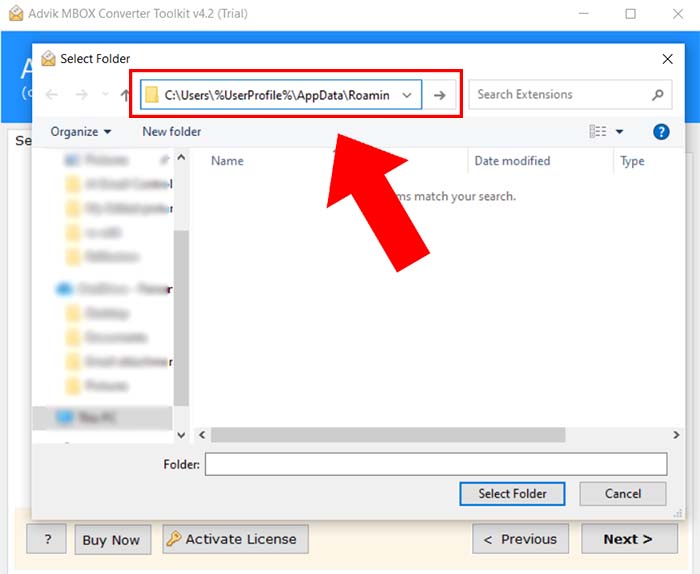Image resolution: width=700 pixels, height=574 pixels.
Task: Go up one folder level
Action: (125, 95)
